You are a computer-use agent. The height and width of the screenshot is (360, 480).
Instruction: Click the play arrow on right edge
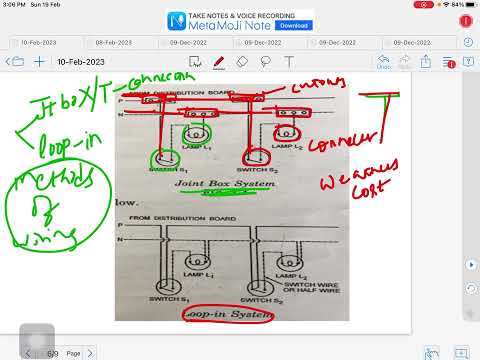coord(471,265)
